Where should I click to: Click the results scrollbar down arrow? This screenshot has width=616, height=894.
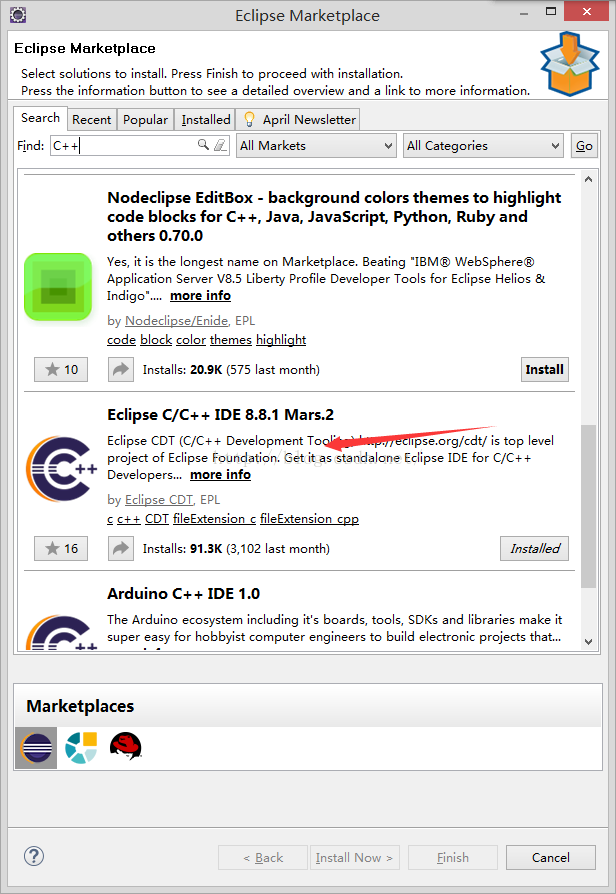tap(589, 641)
